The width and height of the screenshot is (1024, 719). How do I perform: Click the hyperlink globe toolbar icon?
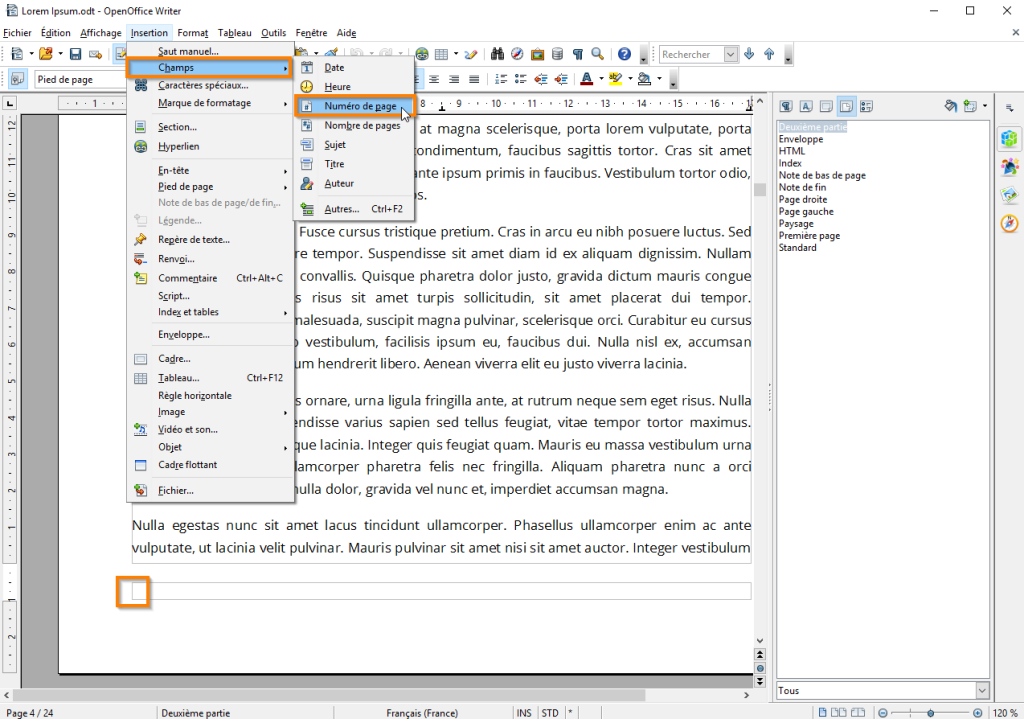pyautogui.click(x=422, y=54)
